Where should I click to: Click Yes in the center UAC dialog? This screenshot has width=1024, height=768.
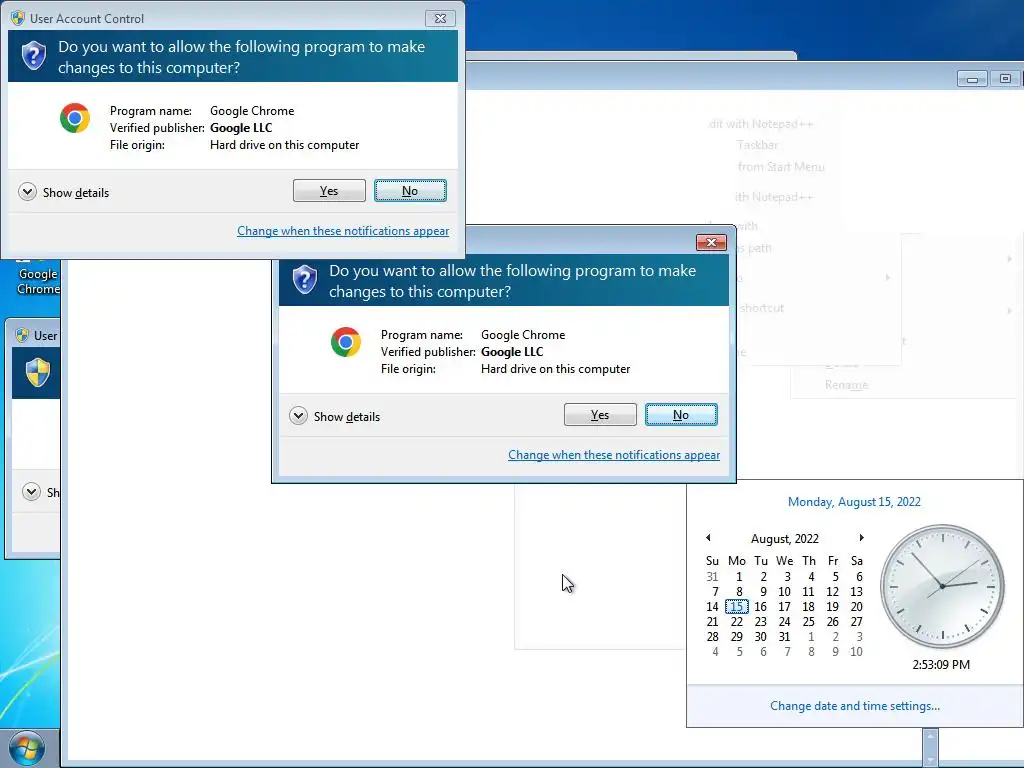pyautogui.click(x=600, y=415)
